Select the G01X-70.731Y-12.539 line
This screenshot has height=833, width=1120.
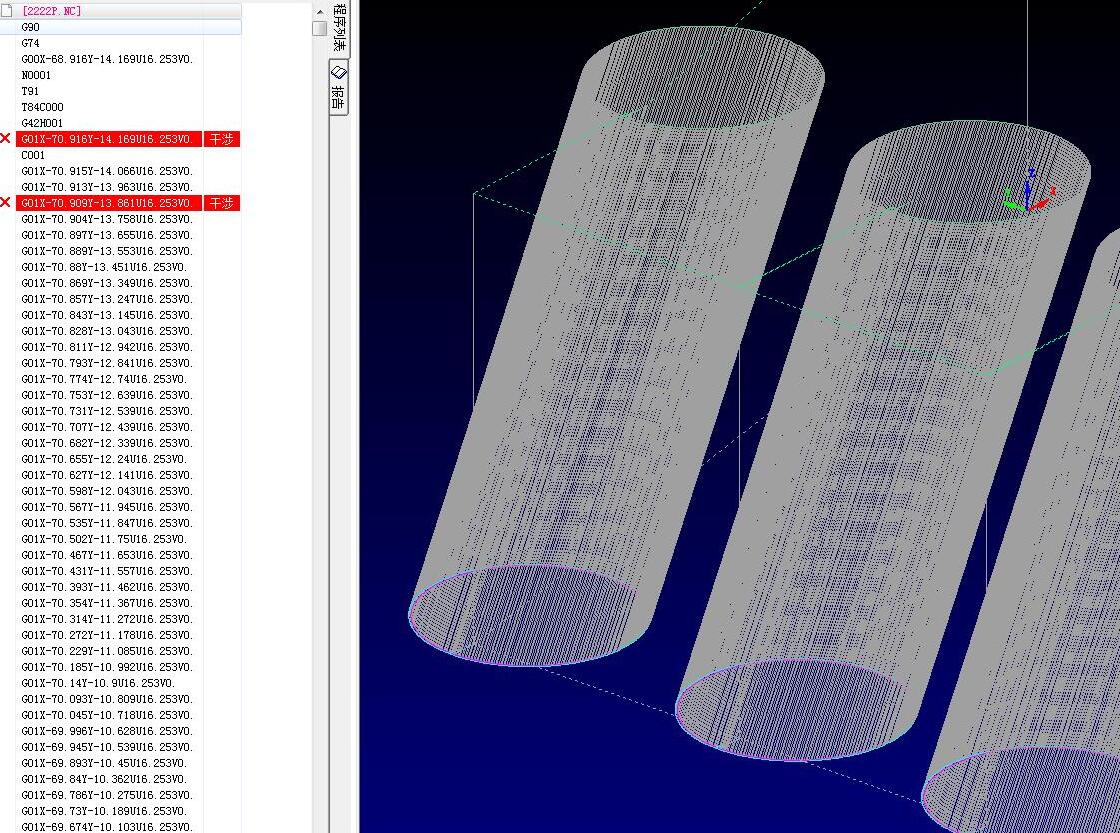[x=107, y=411]
